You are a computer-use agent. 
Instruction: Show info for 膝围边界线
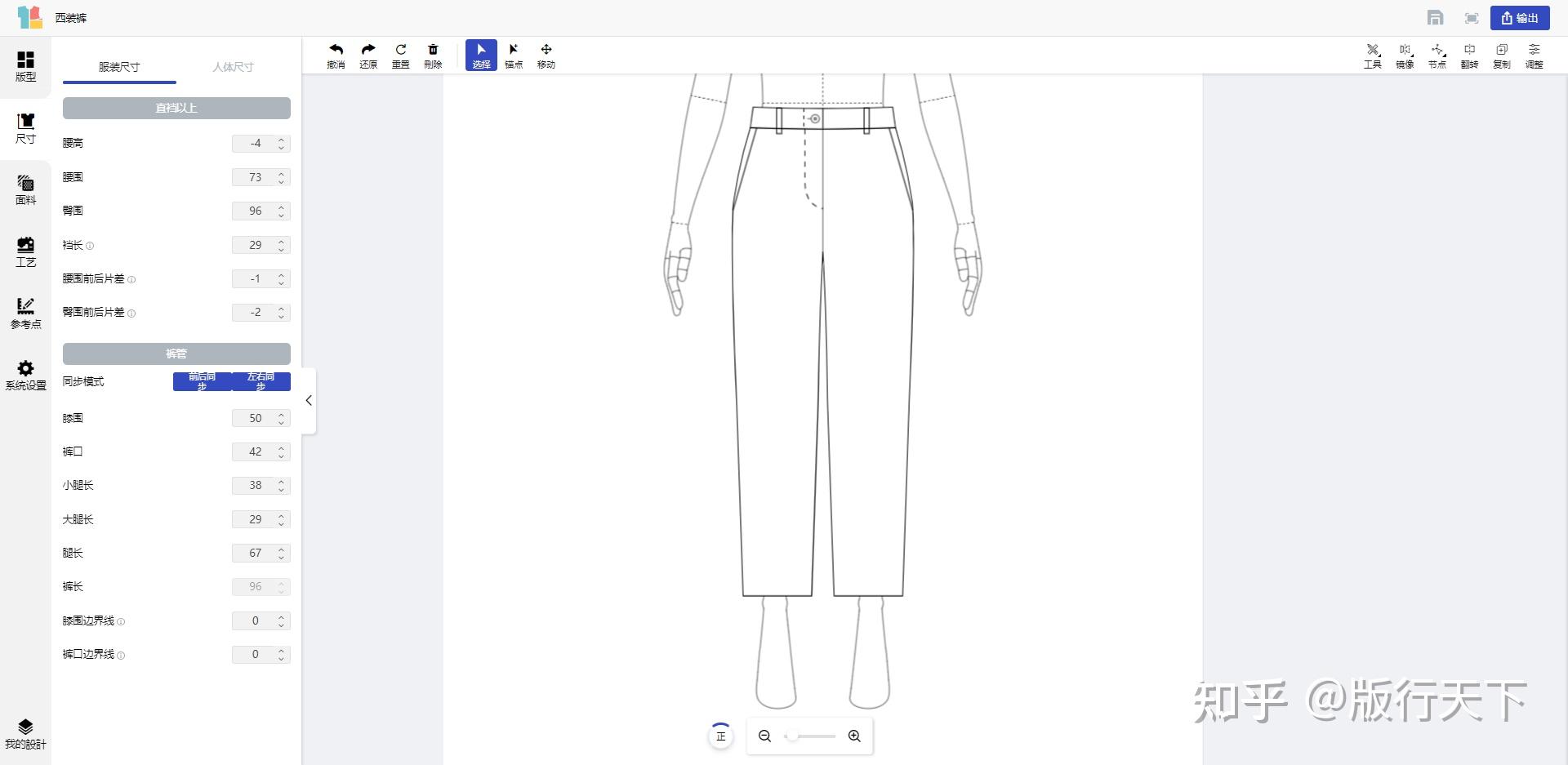coord(121,622)
